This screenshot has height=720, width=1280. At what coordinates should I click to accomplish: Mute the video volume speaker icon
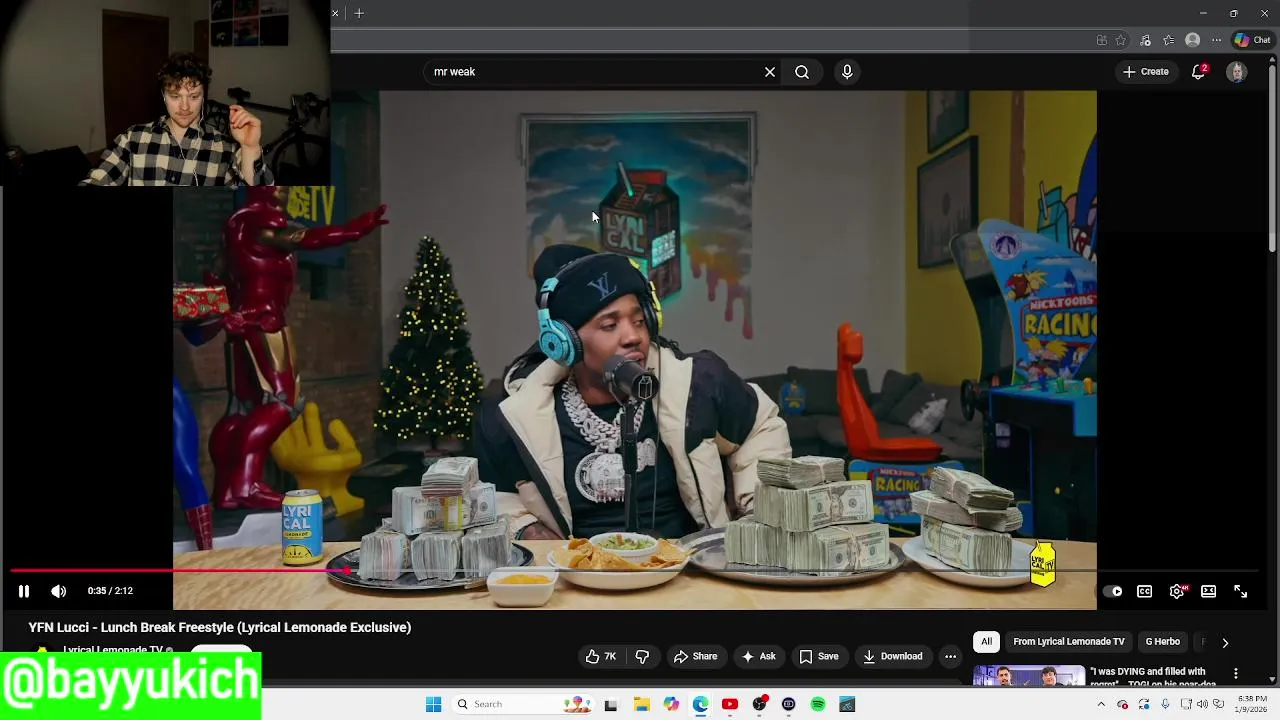point(59,591)
